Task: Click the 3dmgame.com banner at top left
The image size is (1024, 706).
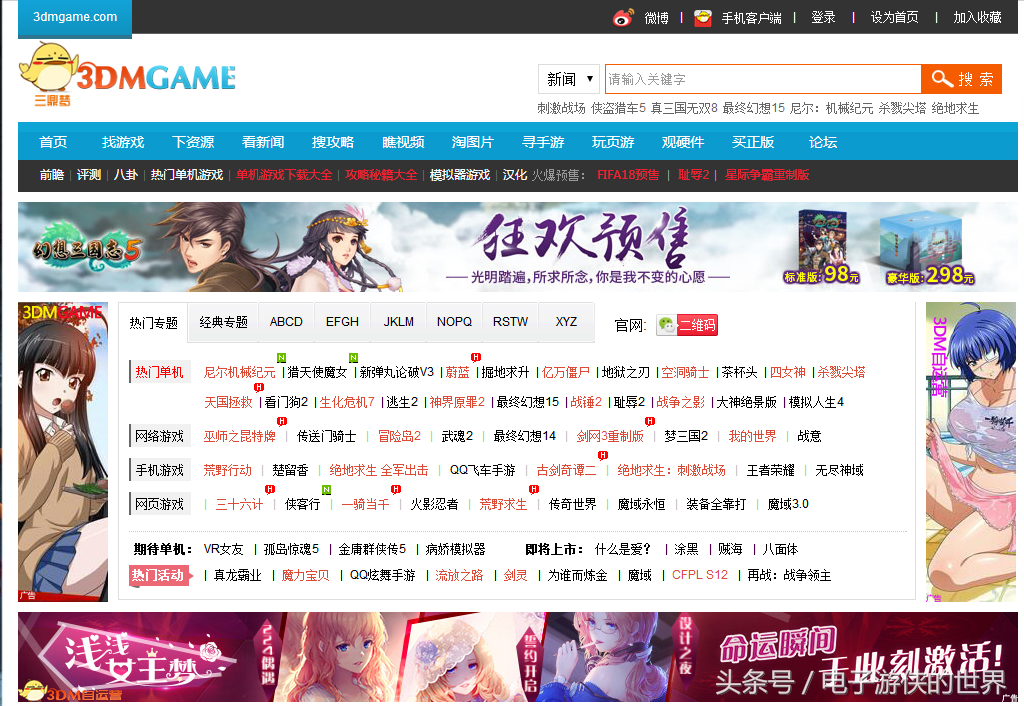Action: 74,16
